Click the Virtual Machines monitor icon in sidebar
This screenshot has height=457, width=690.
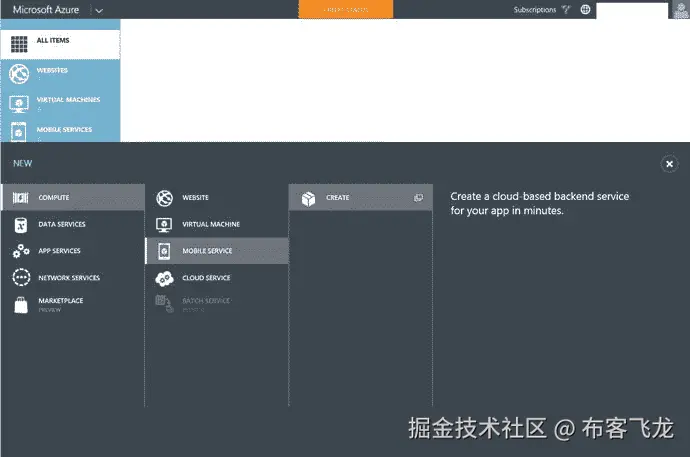tap(19, 104)
